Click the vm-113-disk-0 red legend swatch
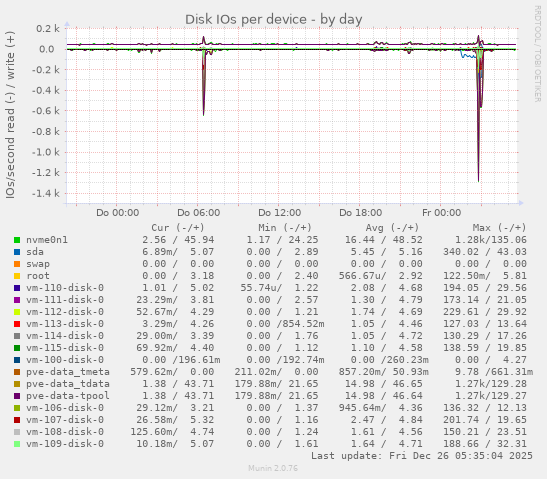 coord(17,324)
